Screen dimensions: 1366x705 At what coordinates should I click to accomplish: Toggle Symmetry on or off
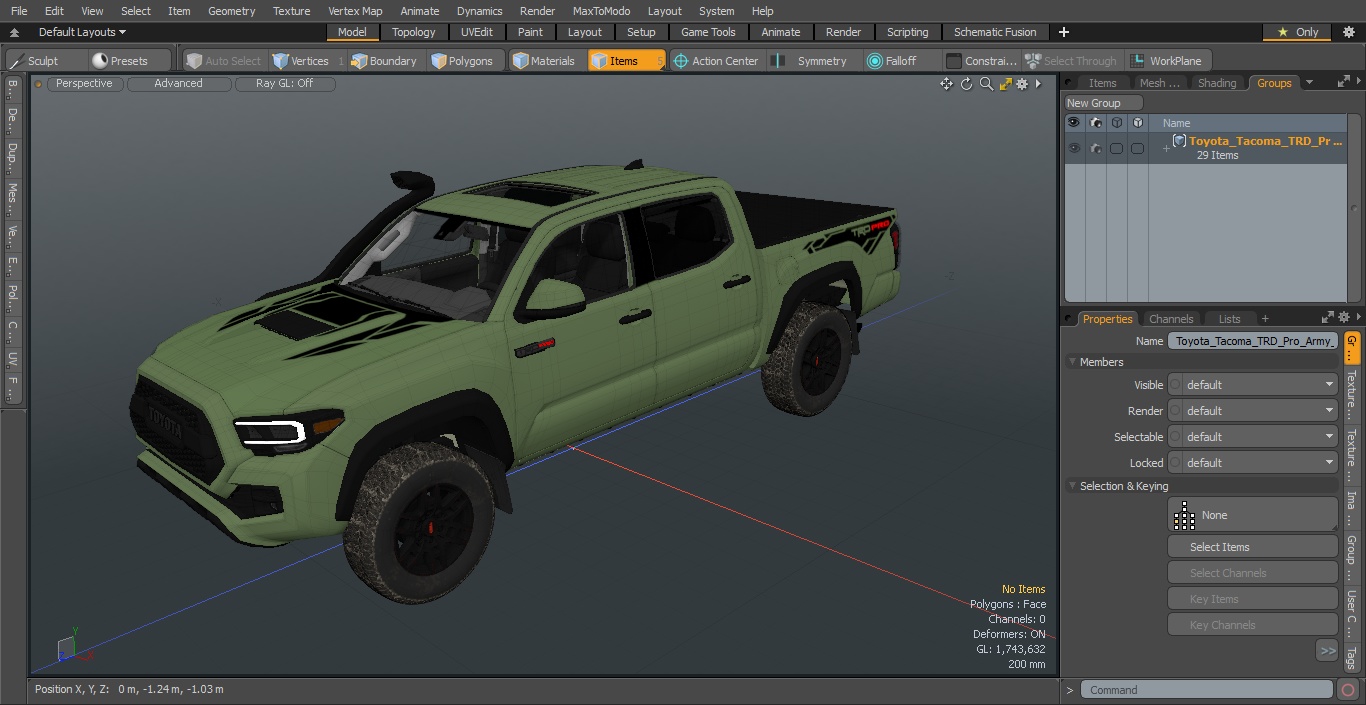pyautogui.click(x=811, y=61)
